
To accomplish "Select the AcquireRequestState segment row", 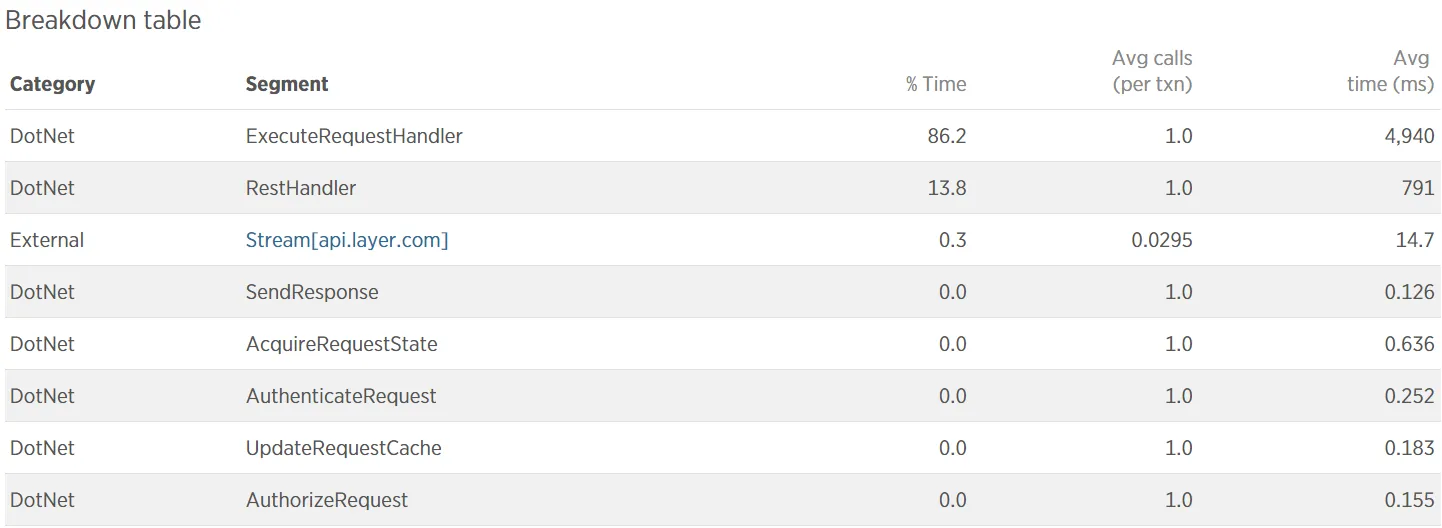I will [722, 344].
